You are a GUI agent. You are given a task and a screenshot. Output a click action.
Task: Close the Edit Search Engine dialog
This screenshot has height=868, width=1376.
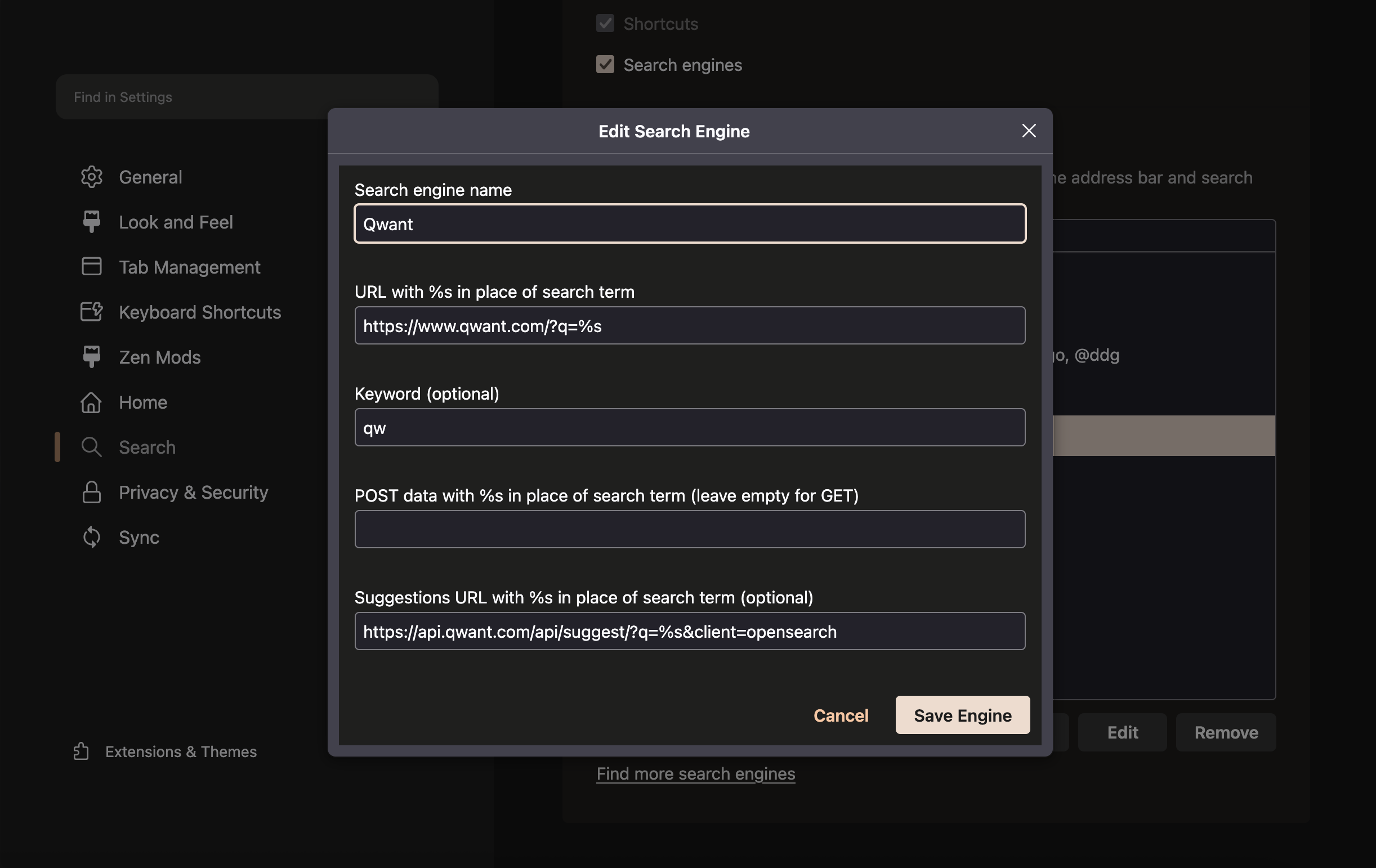(1029, 131)
